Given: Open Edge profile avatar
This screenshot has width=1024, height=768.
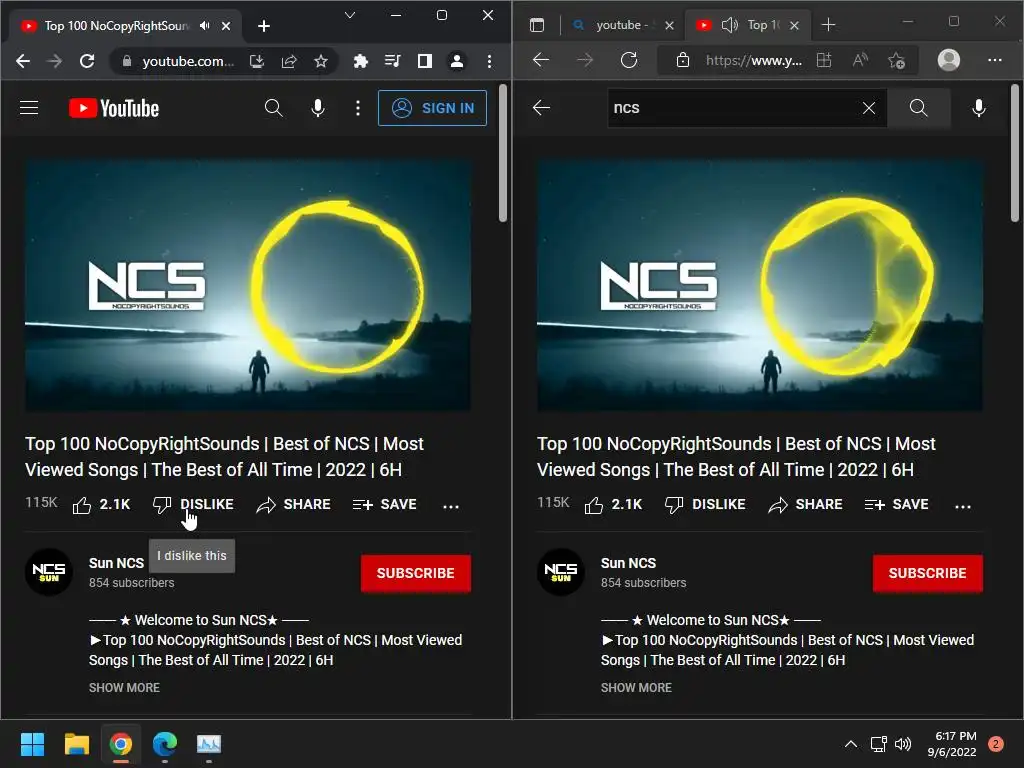Looking at the screenshot, I should click(949, 60).
